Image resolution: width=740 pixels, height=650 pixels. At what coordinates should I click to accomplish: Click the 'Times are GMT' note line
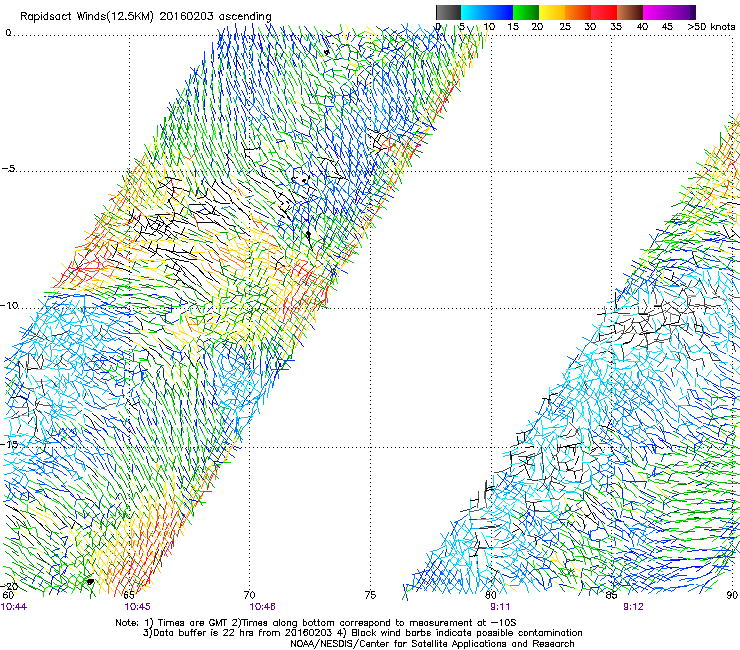316,623
